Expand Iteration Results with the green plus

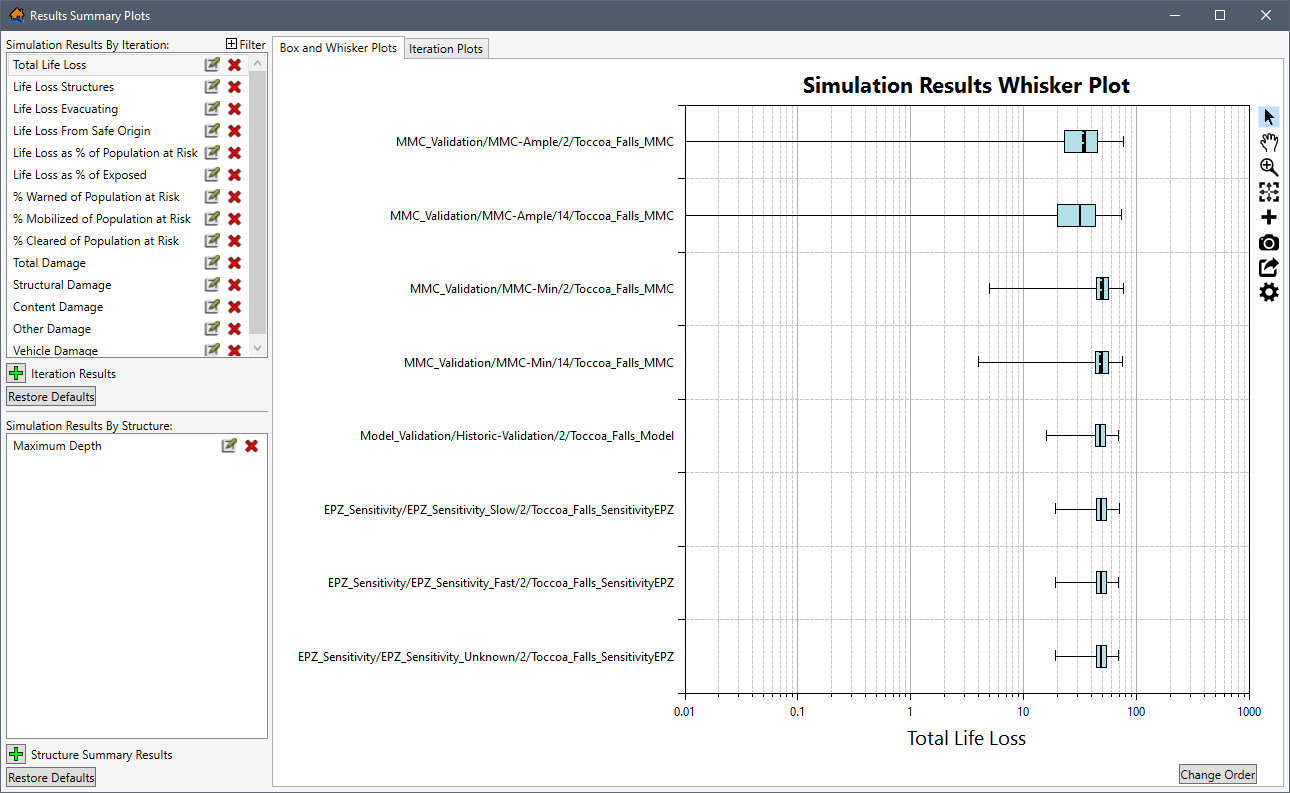pos(15,373)
